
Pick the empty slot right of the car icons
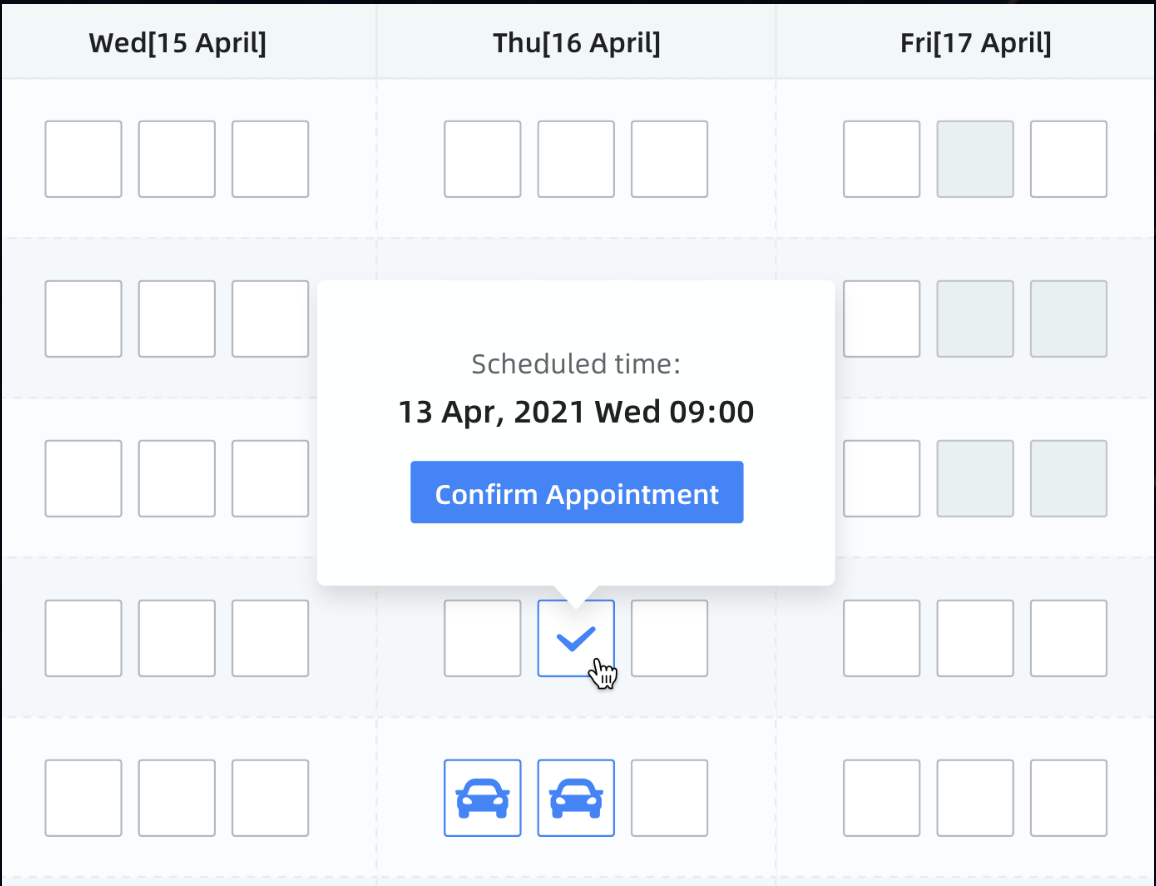pos(670,798)
